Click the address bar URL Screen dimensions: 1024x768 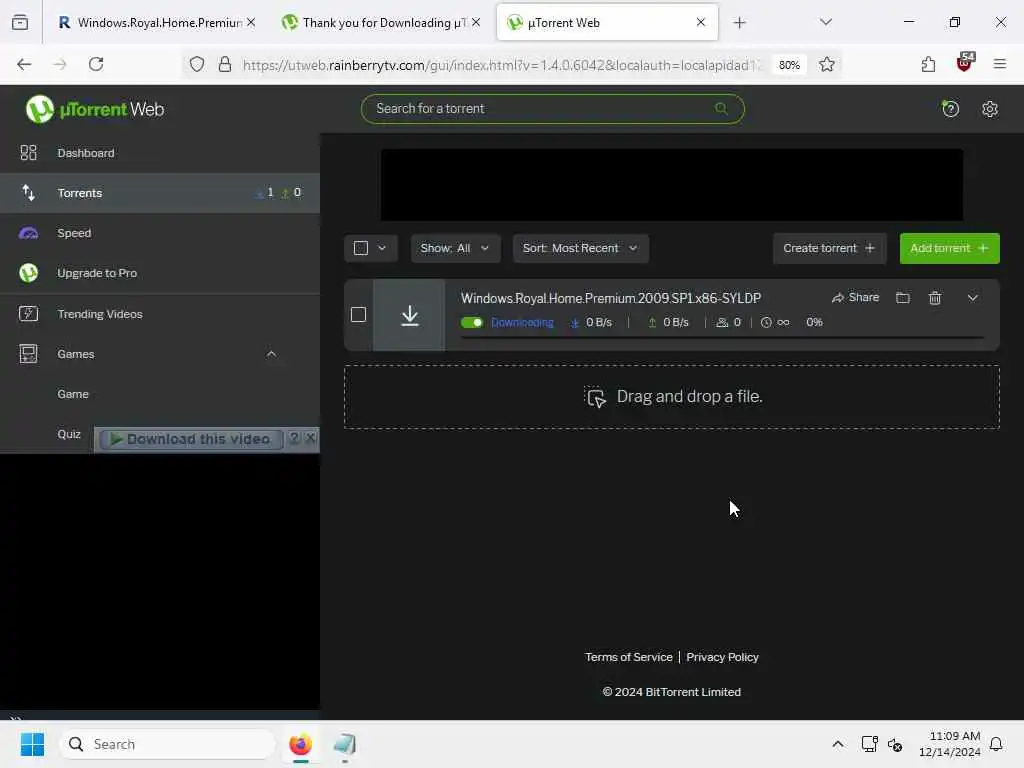pos(502,65)
